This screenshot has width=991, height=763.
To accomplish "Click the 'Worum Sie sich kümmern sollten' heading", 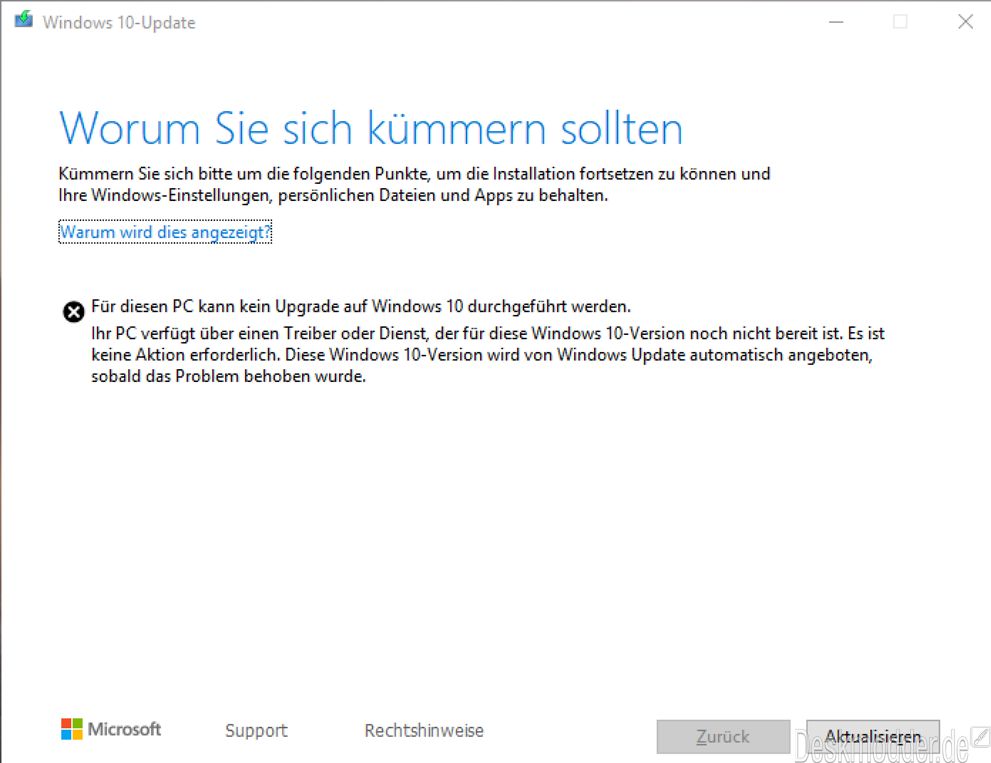I will click(371, 129).
